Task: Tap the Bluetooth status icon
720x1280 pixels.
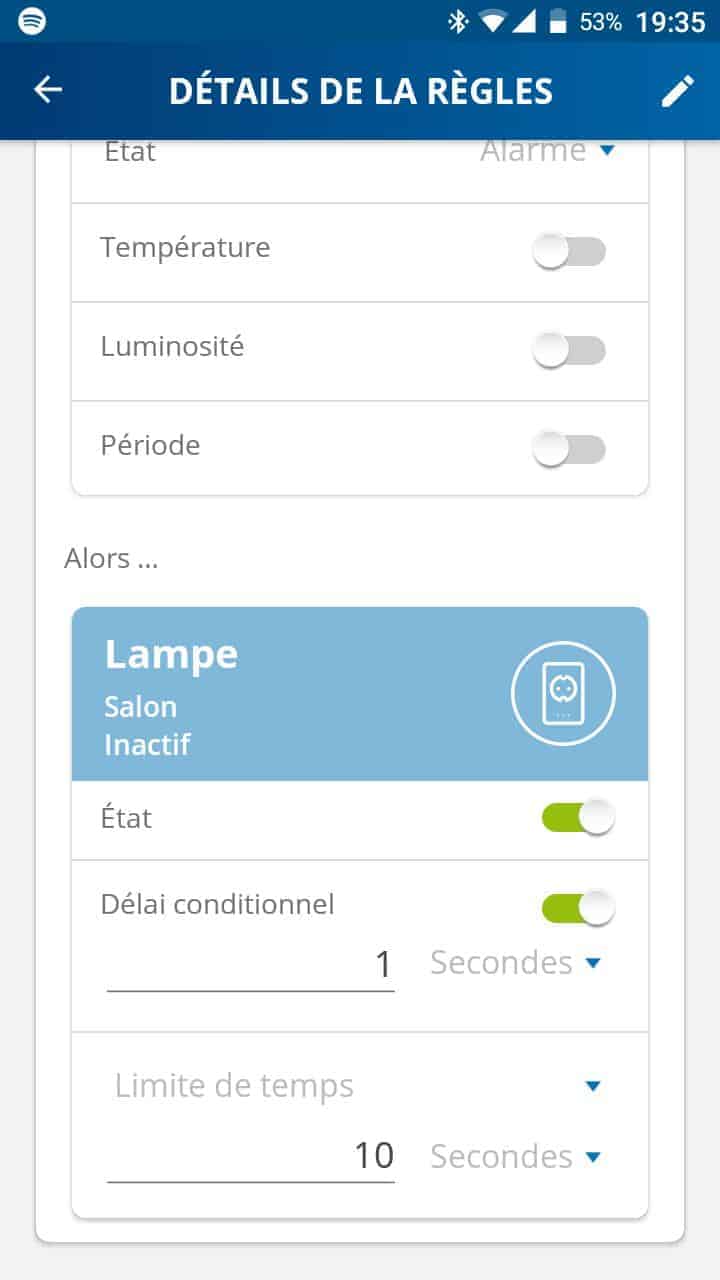Action: pyautogui.click(x=457, y=21)
